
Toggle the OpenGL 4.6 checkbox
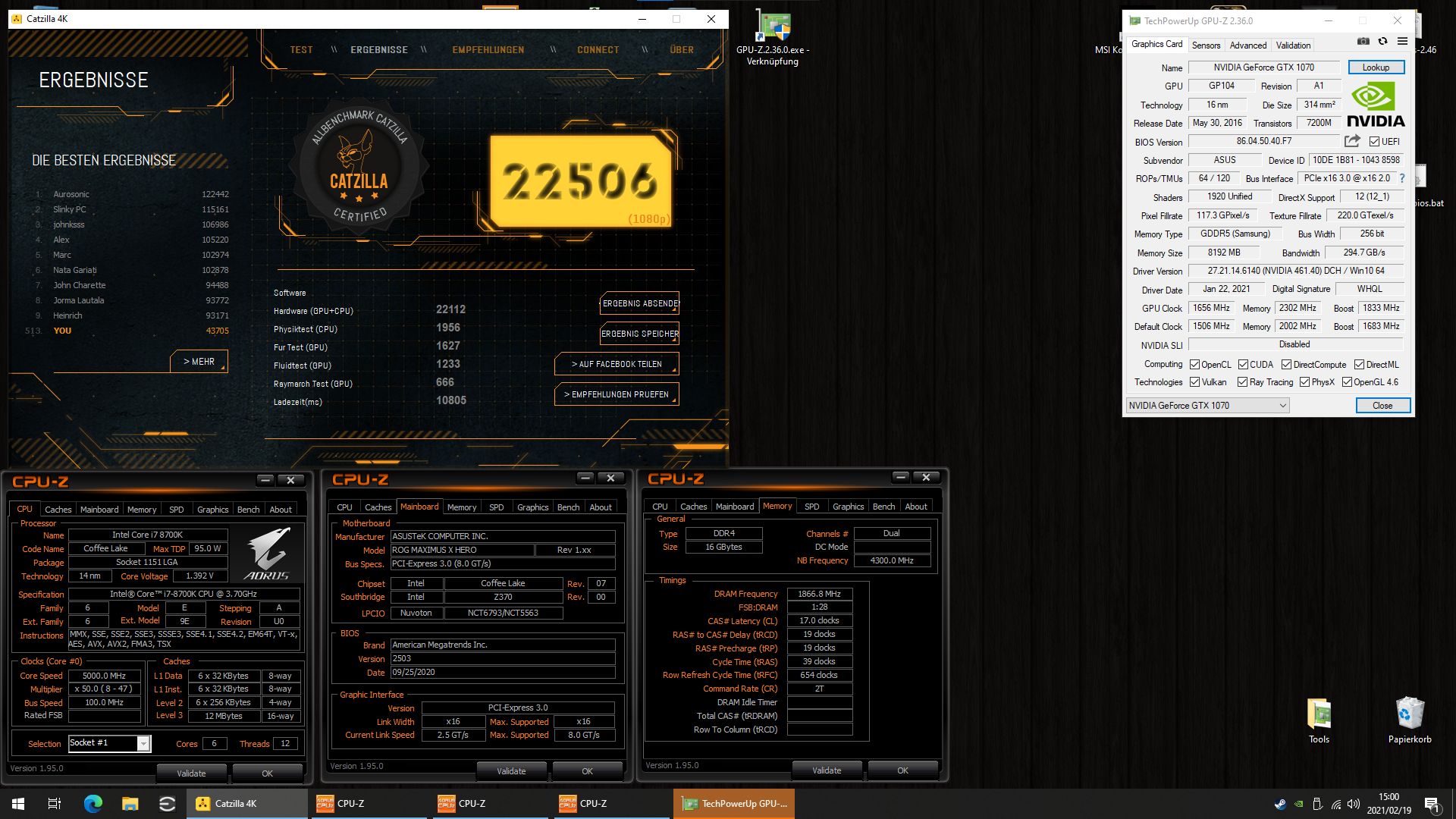pyautogui.click(x=1347, y=382)
